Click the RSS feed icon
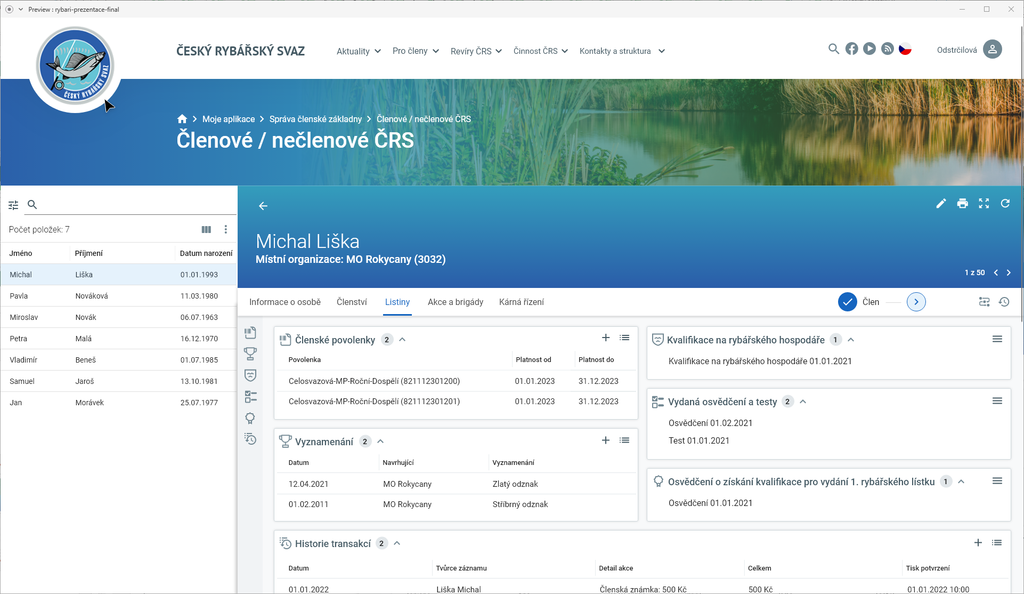Image resolution: width=1024 pixels, height=594 pixels. [x=887, y=49]
